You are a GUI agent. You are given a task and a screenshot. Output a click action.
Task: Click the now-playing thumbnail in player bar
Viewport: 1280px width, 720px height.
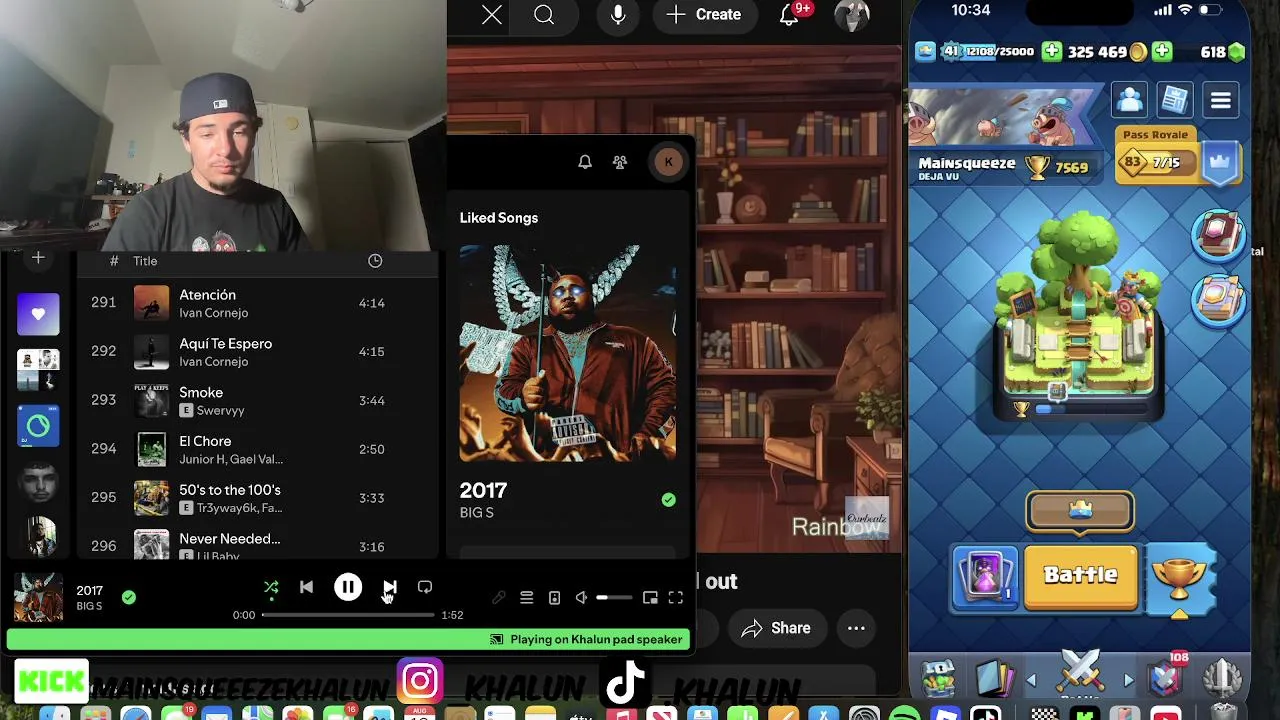click(x=38, y=597)
